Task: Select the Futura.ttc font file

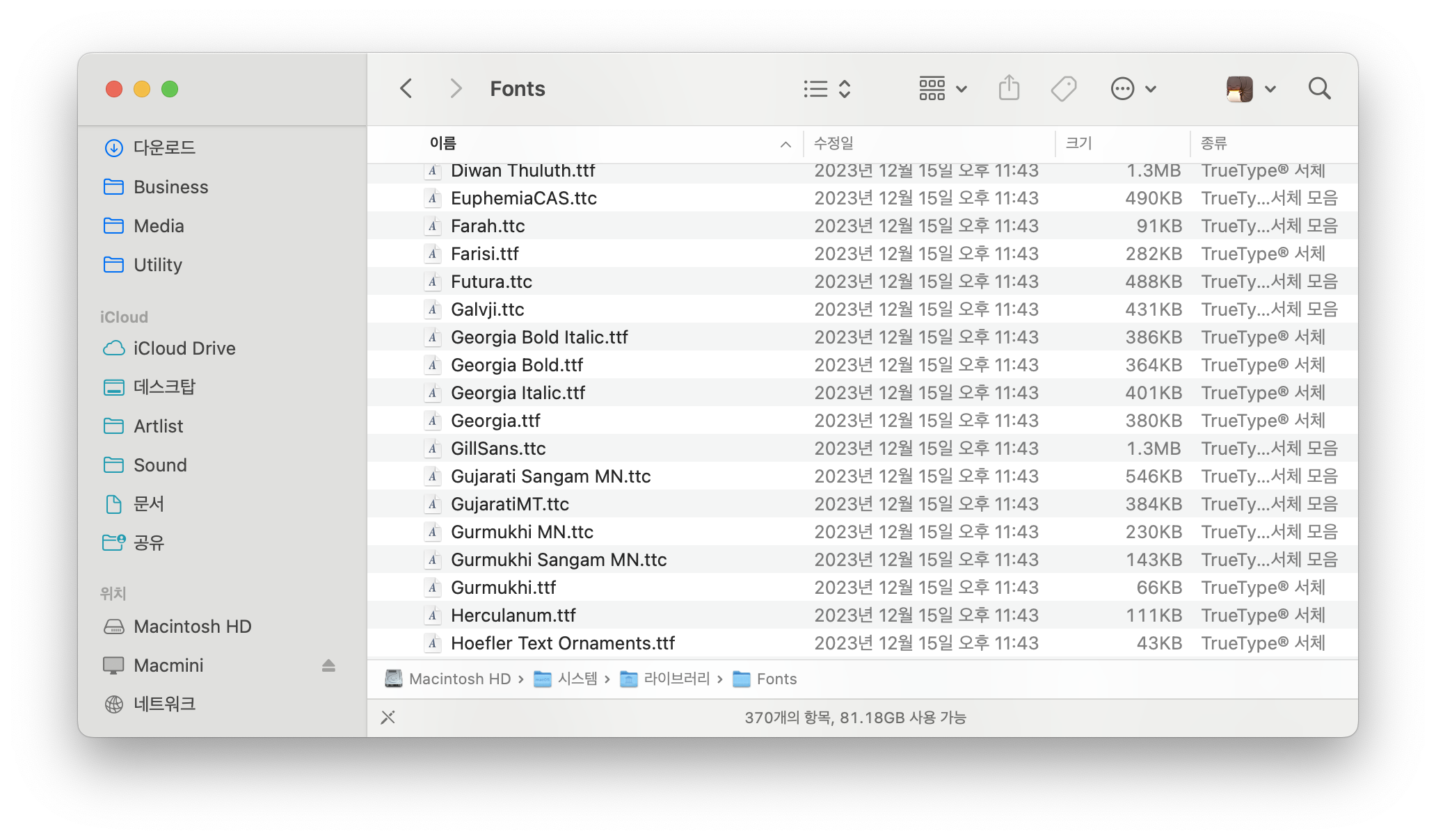Action: (491, 282)
